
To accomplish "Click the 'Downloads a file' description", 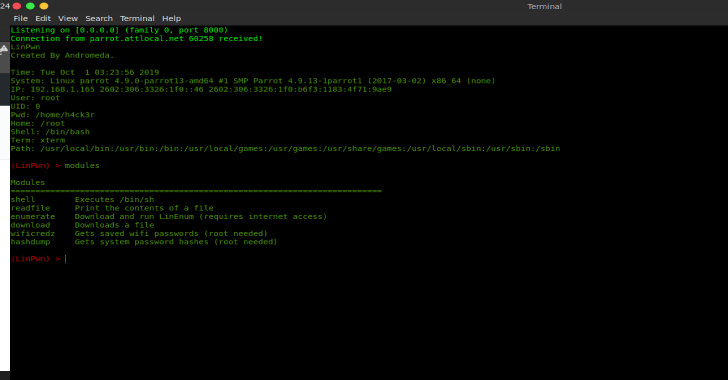I will pos(114,225).
